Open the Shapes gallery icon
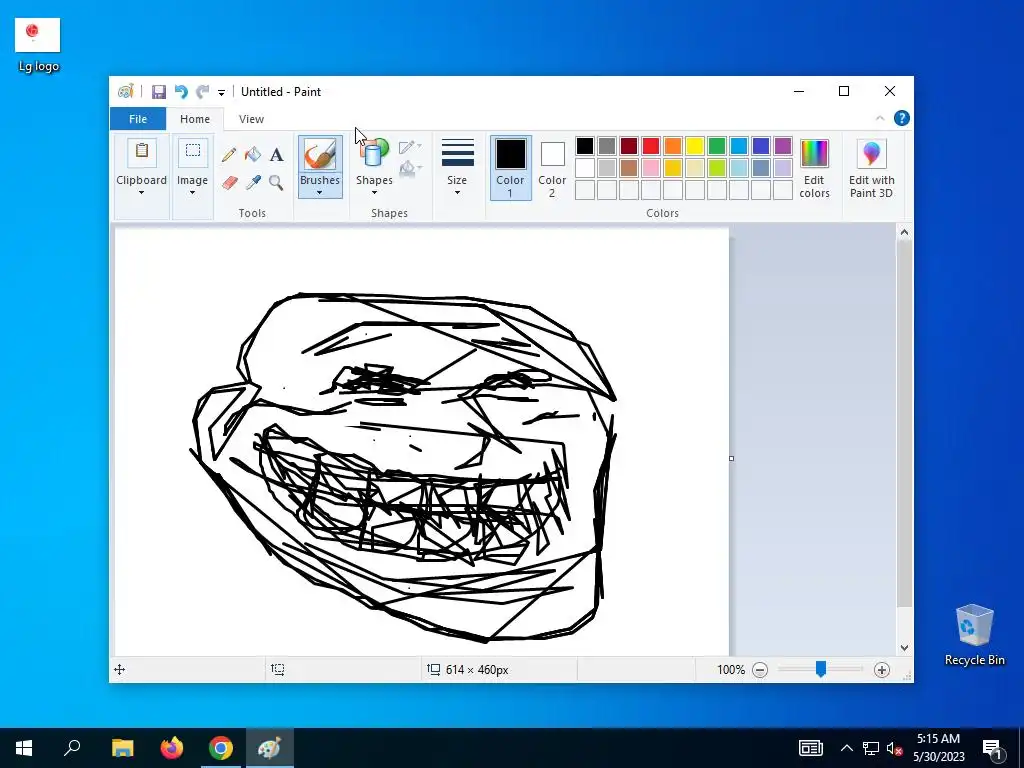This screenshot has width=1024, height=768. pyautogui.click(x=374, y=154)
